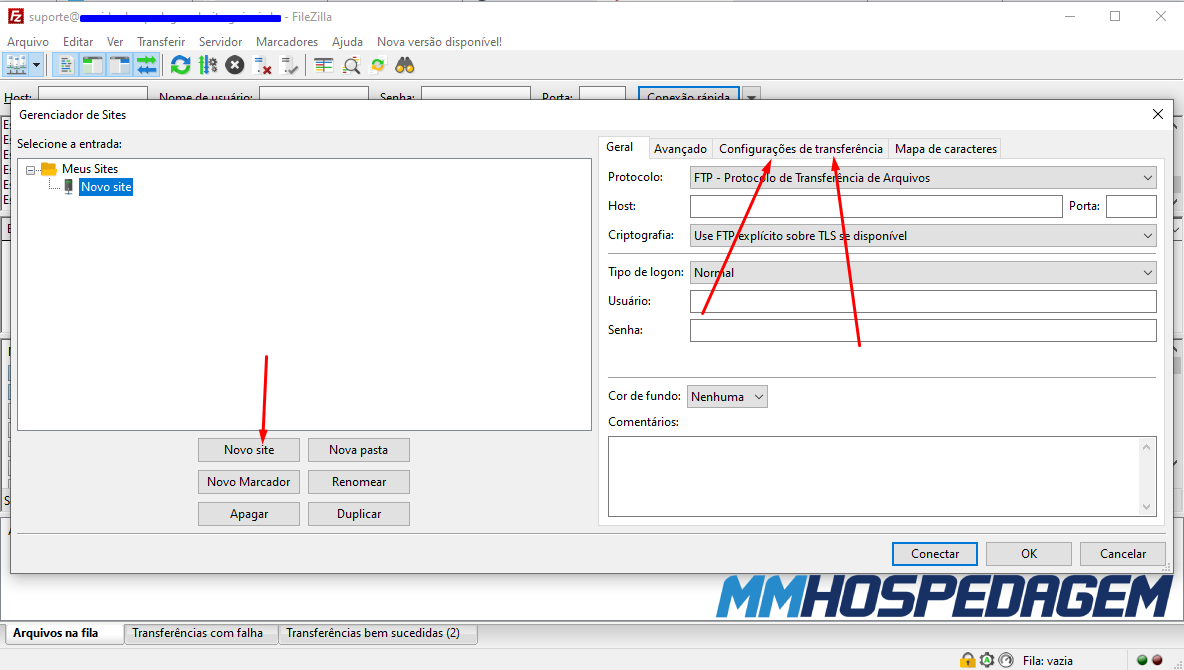Click the Apagar button

click(249, 514)
